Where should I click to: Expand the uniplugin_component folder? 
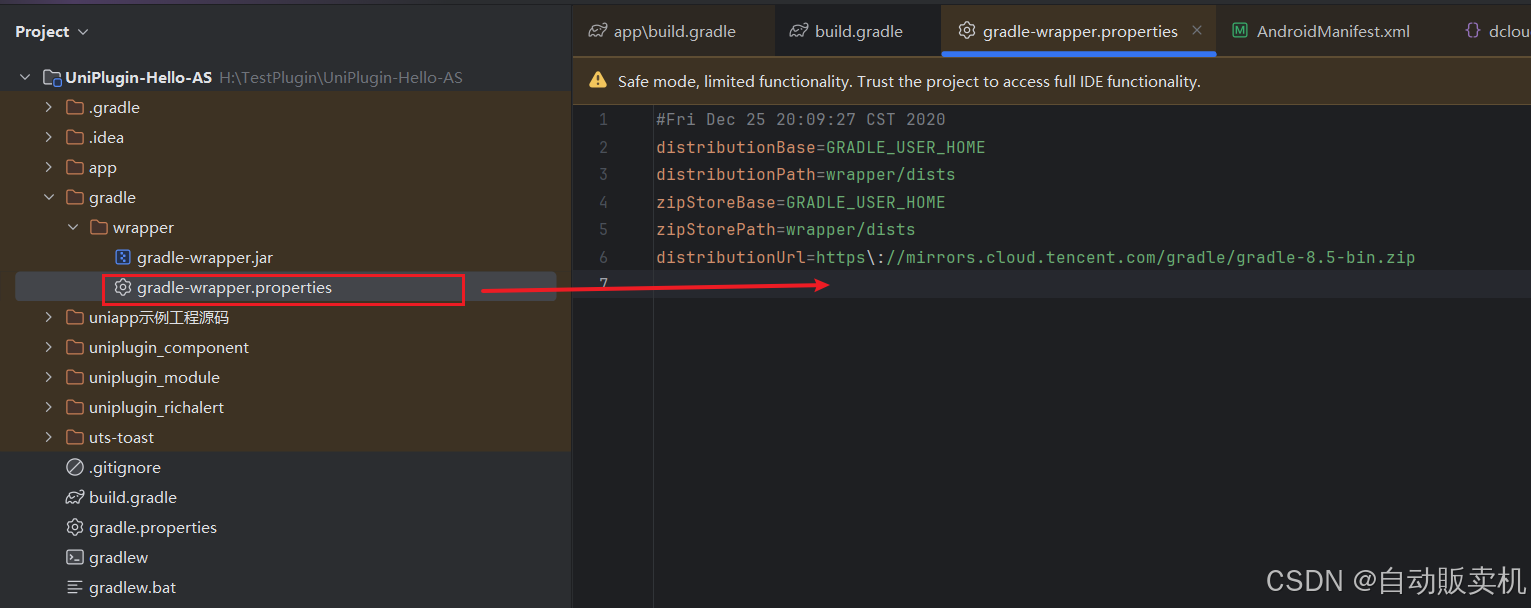pos(48,347)
